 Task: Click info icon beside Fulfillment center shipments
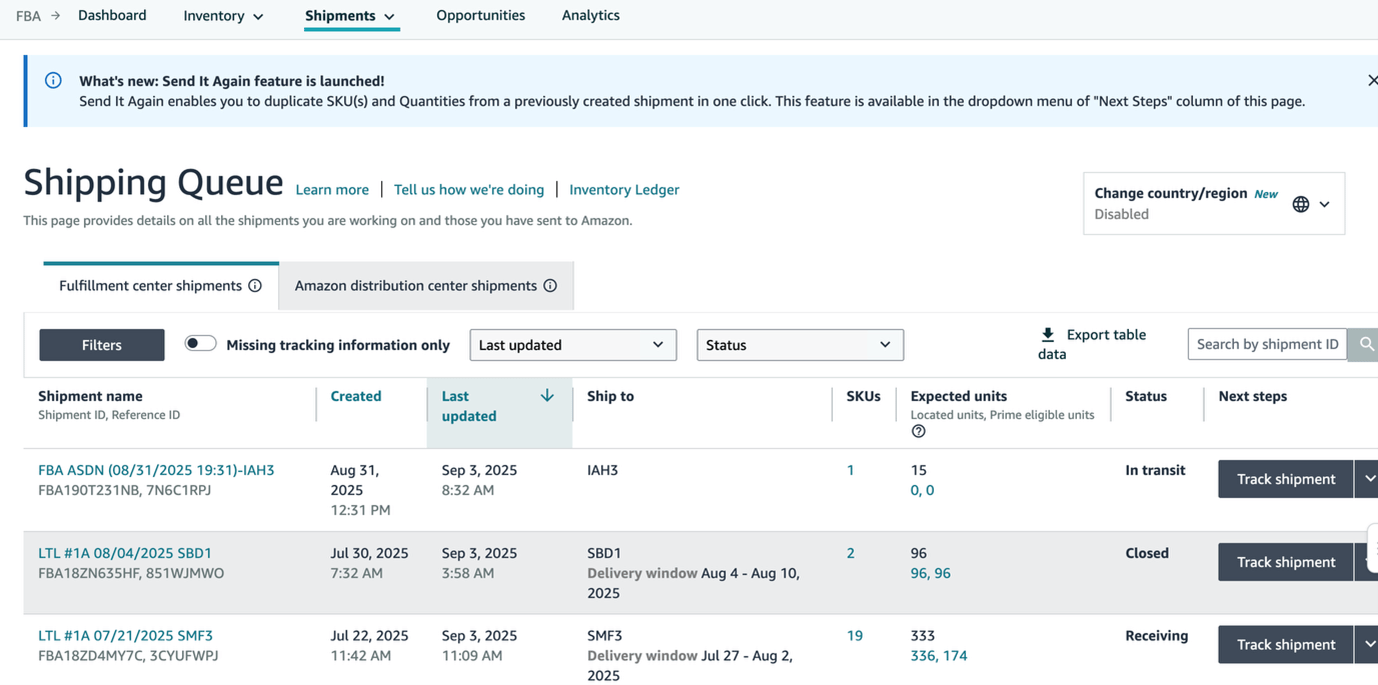(x=255, y=286)
